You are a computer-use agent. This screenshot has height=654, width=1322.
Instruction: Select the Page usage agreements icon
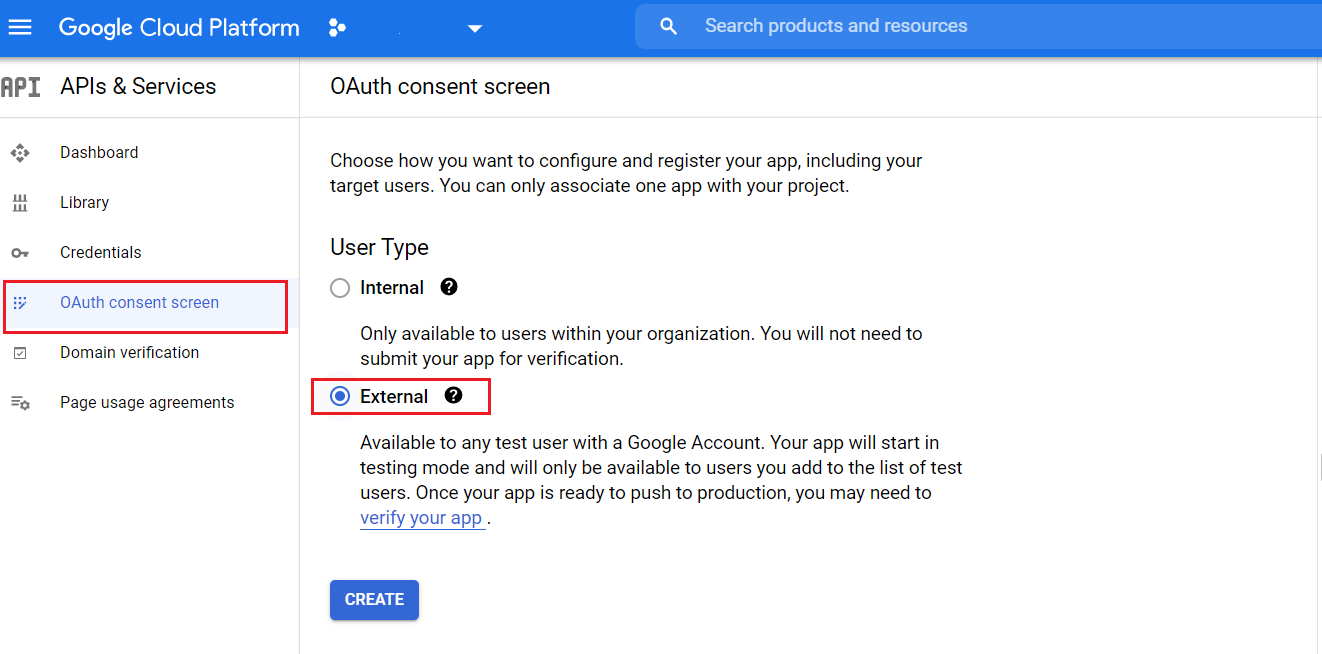(20, 402)
